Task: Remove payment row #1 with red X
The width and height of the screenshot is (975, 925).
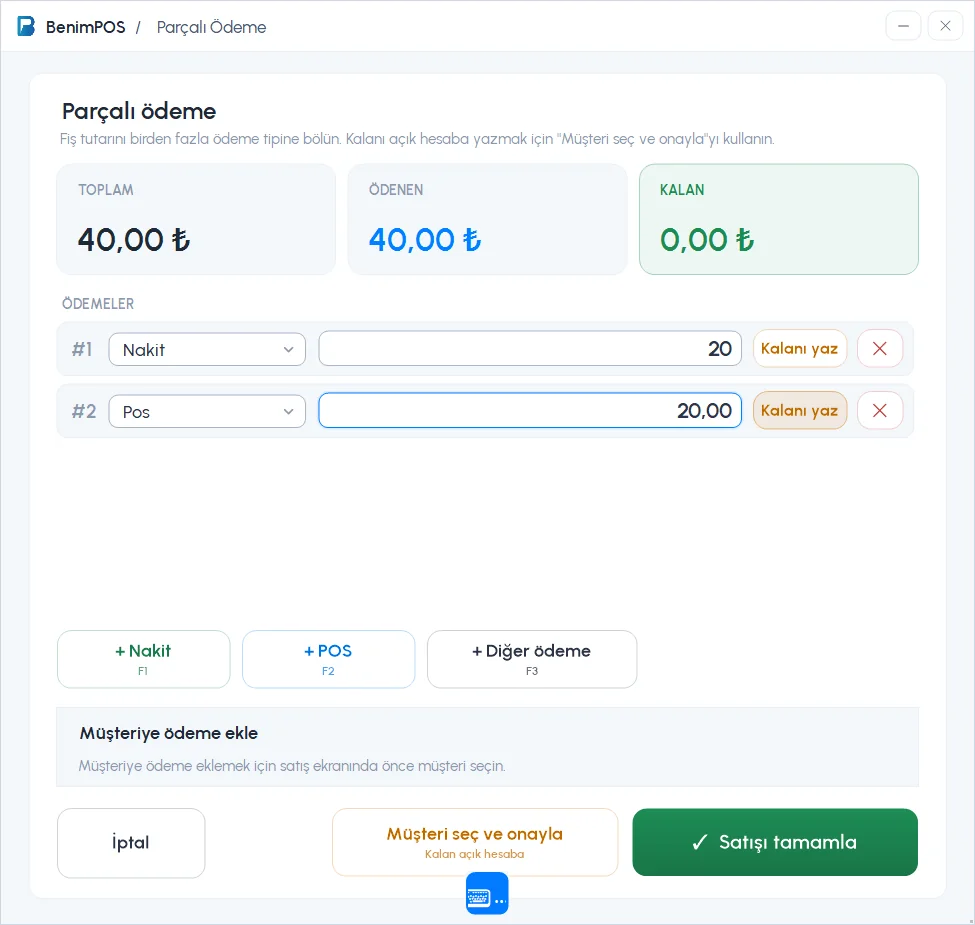Action: point(879,349)
